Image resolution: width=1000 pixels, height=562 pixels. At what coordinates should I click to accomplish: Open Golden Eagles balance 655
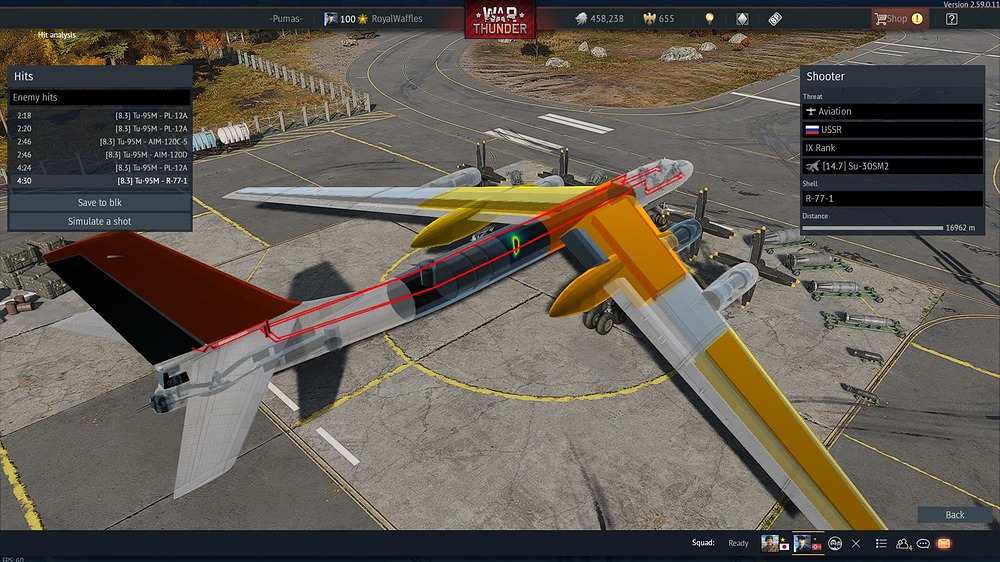(x=659, y=18)
